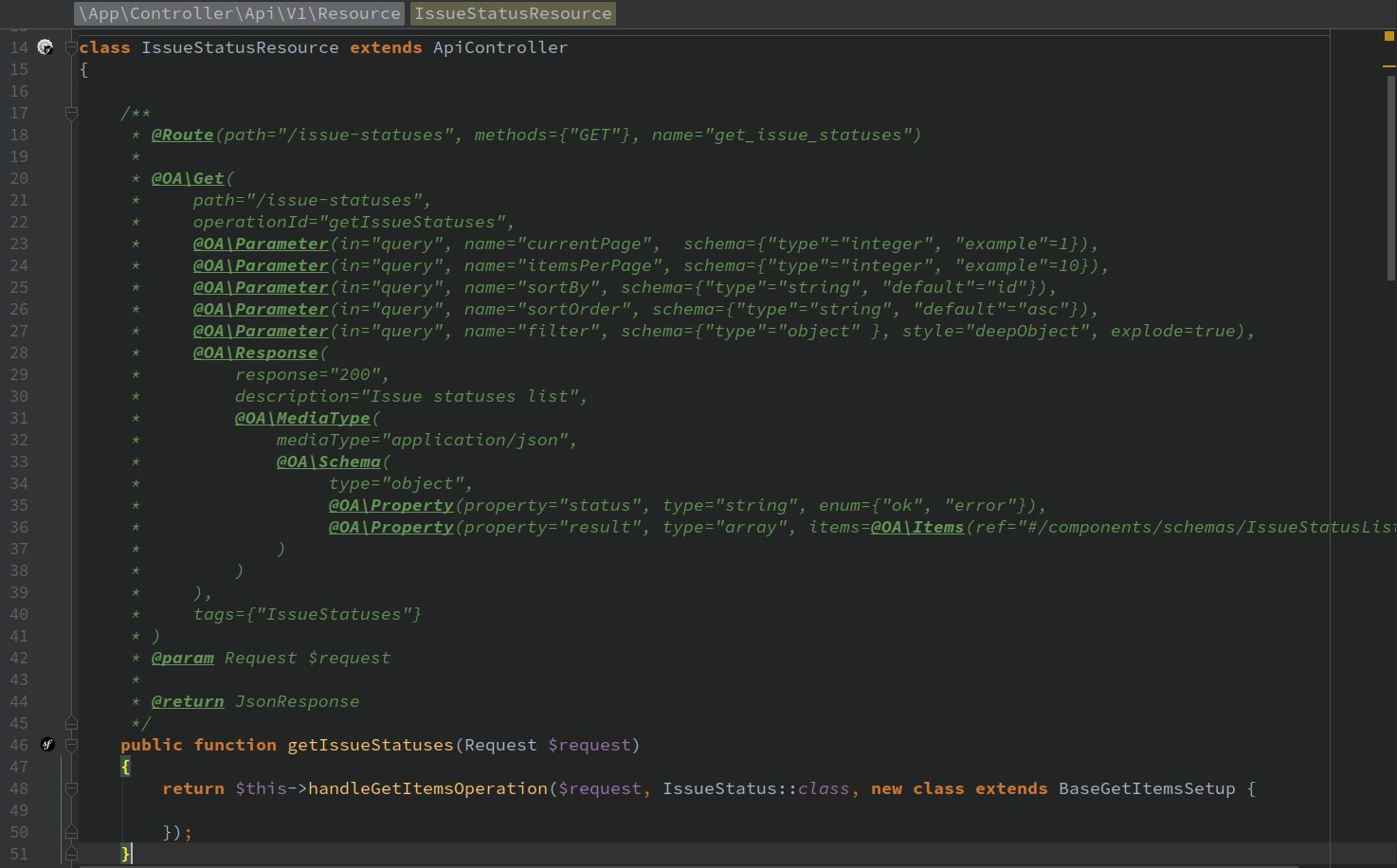1397x868 pixels.
Task: Click the yellow warning stripe mark on scrollbar
Action: (1389, 66)
